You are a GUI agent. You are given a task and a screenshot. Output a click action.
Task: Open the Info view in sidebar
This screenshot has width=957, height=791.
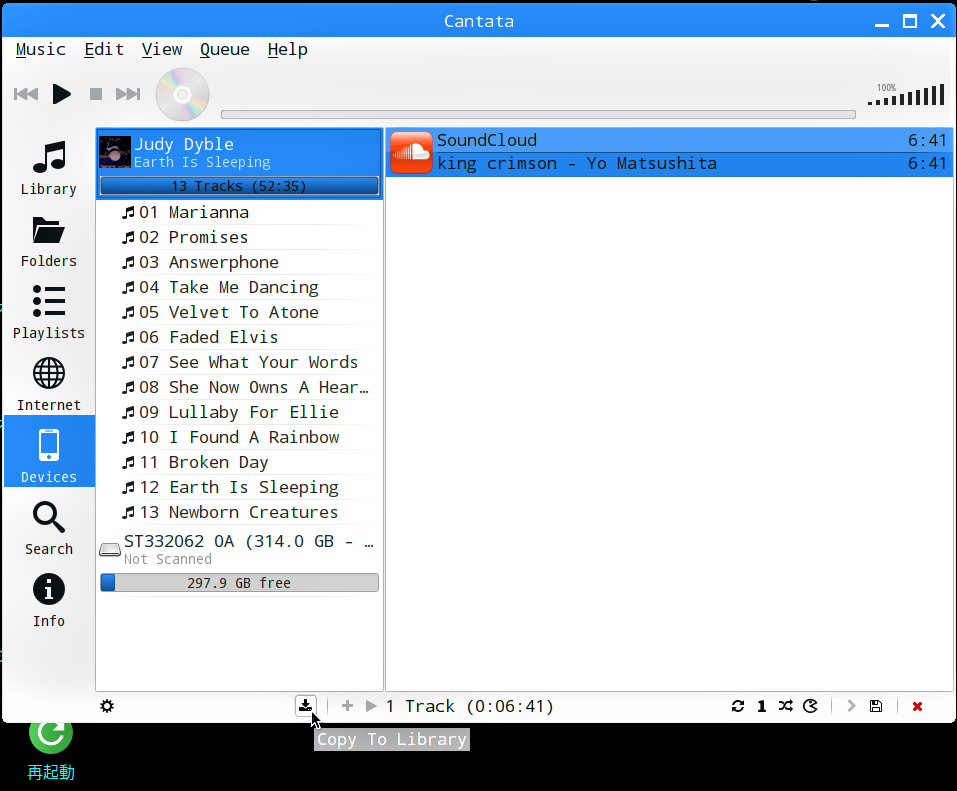(49, 601)
